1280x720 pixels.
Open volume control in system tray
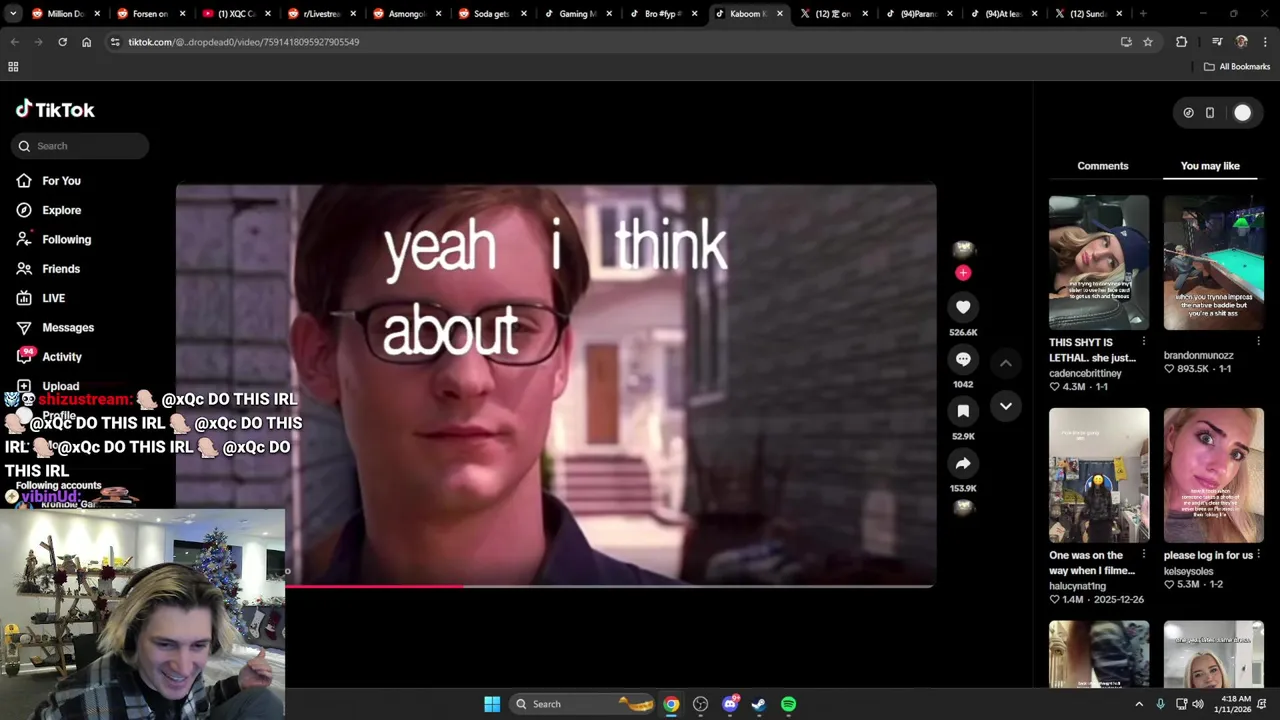[x=1197, y=704]
